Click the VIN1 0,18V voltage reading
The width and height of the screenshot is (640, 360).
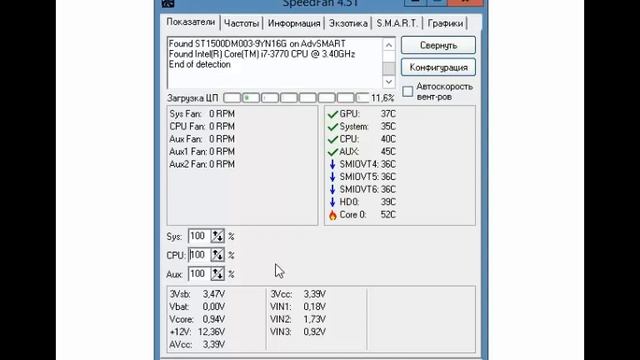pos(298,307)
